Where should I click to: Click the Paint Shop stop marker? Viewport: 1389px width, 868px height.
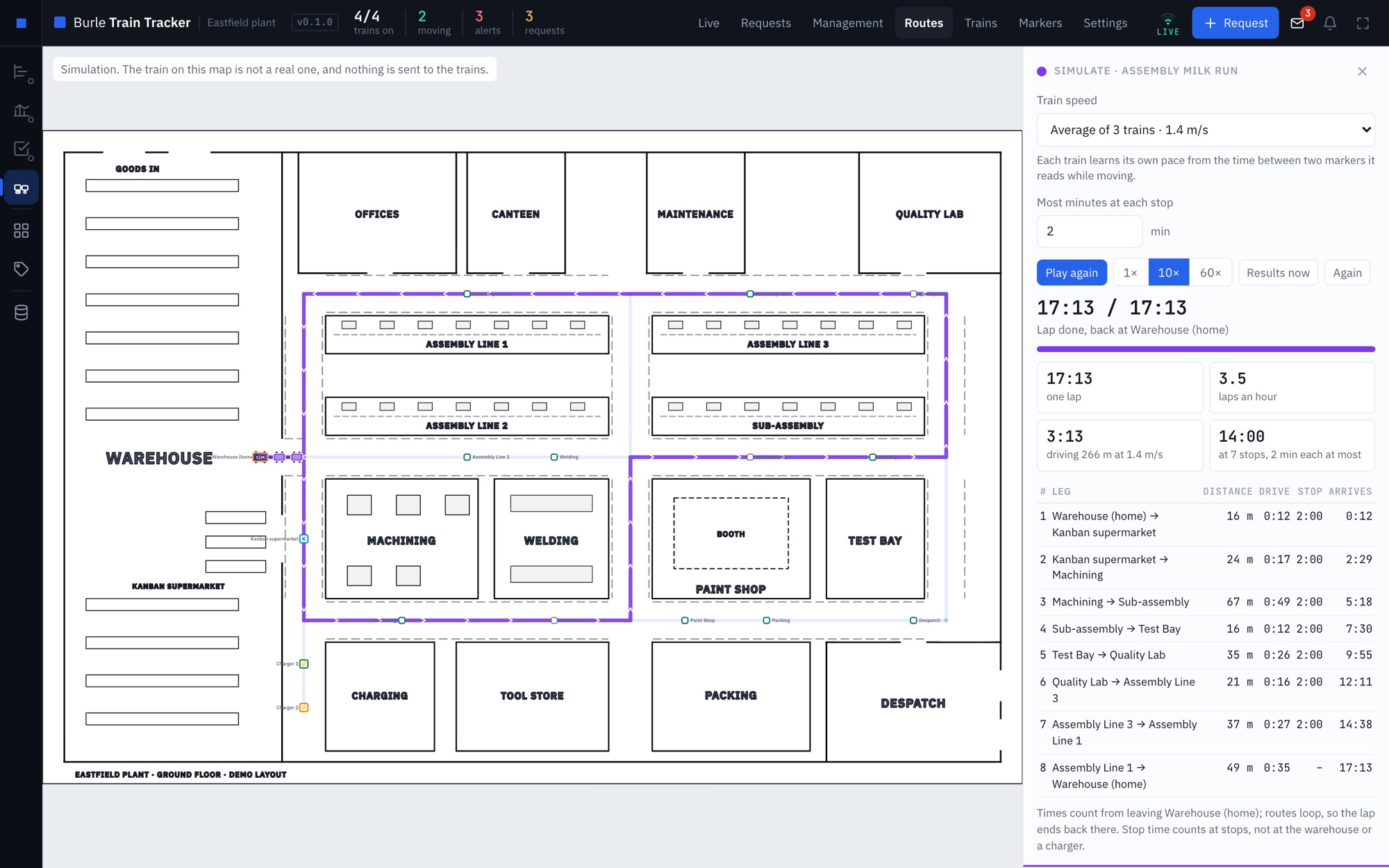pyautogui.click(x=685, y=620)
